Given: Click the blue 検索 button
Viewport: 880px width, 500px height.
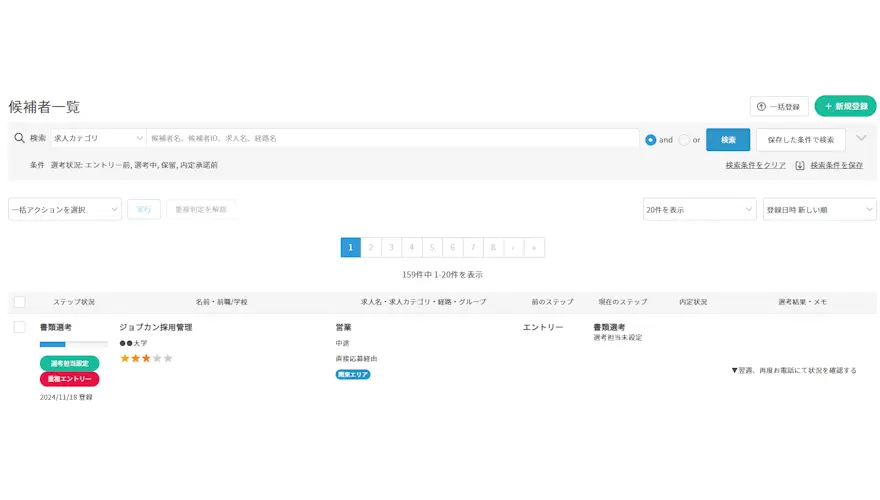Looking at the screenshot, I should (728, 140).
